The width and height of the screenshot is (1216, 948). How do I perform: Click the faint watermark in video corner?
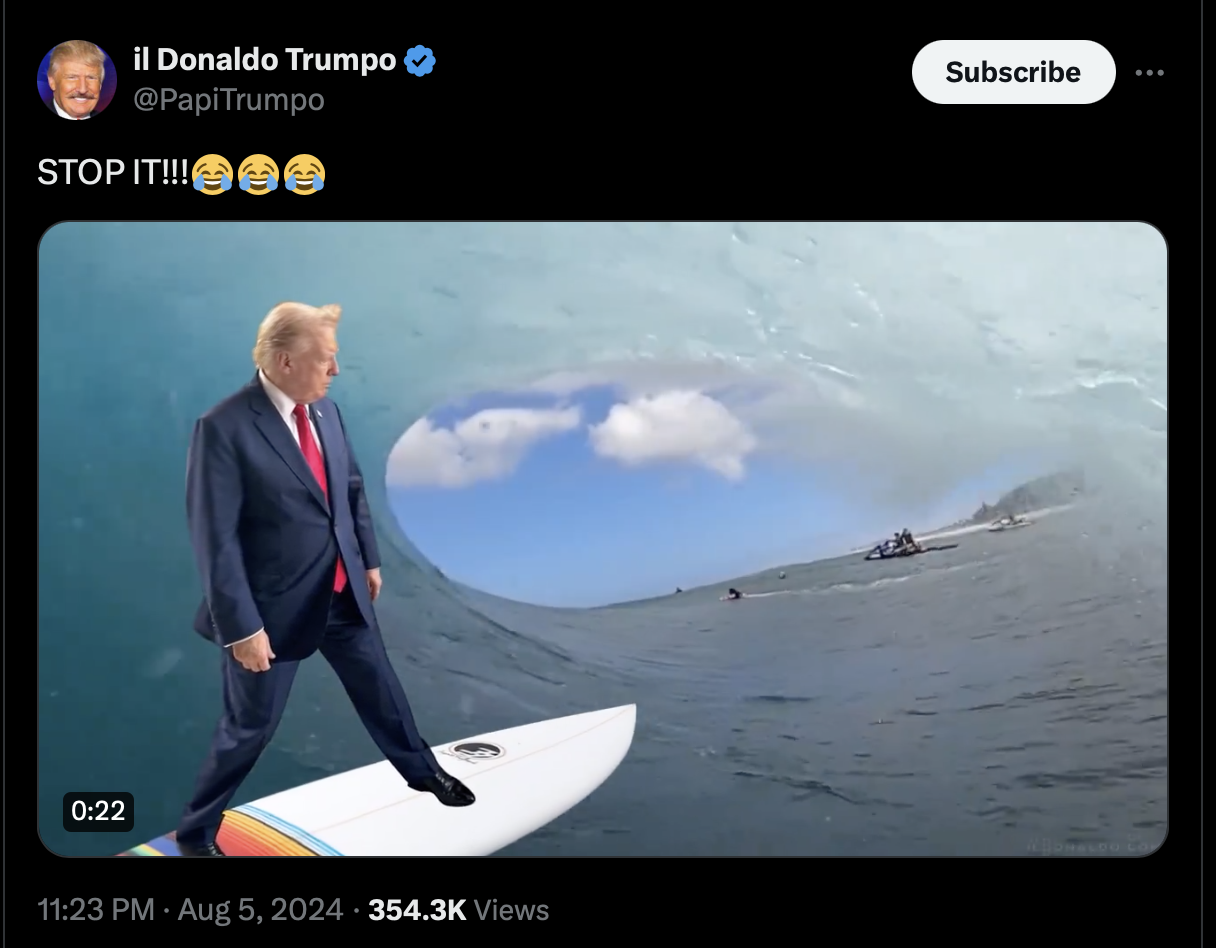tap(1092, 846)
